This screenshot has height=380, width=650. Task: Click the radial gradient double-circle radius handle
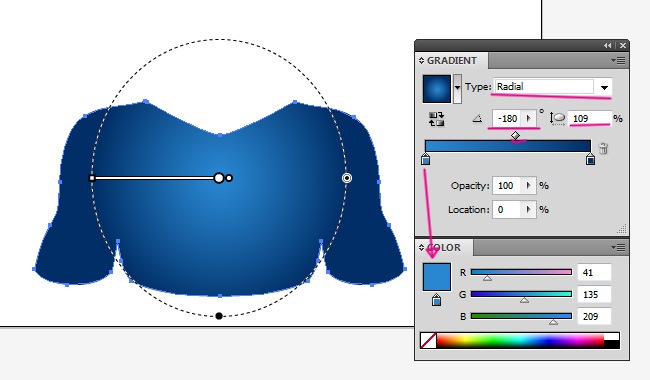[x=347, y=178]
